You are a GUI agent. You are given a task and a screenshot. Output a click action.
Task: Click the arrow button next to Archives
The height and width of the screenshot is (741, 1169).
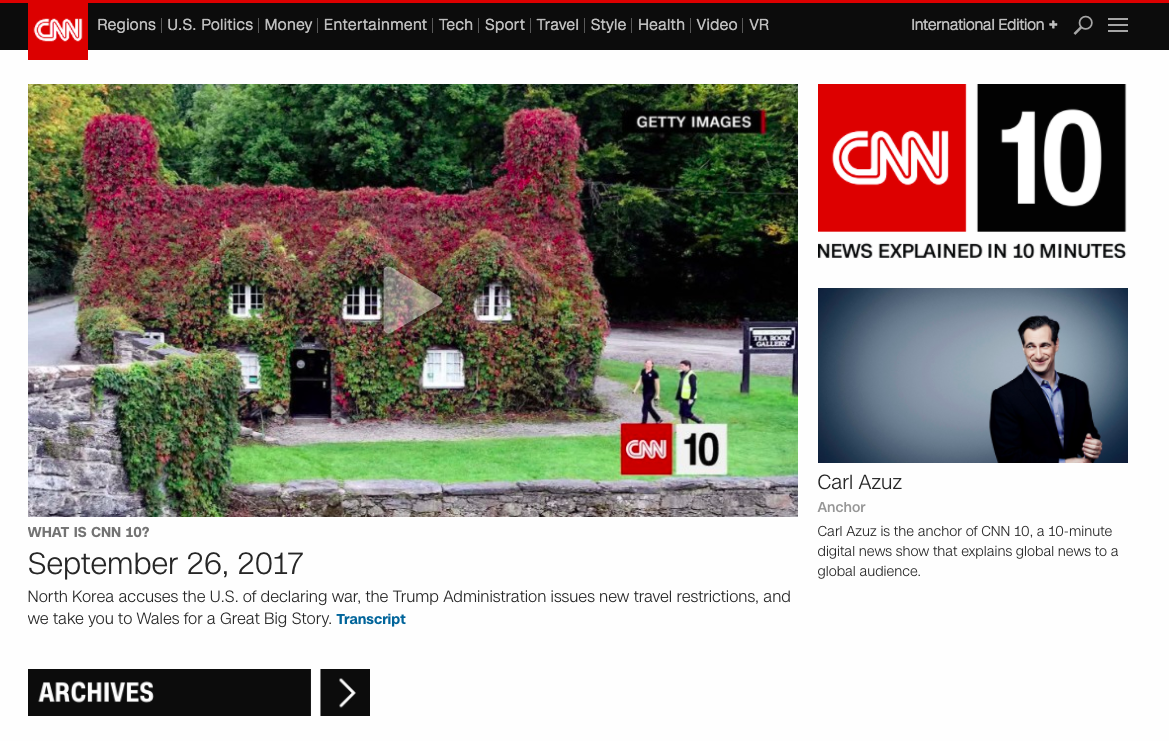[345, 693]
